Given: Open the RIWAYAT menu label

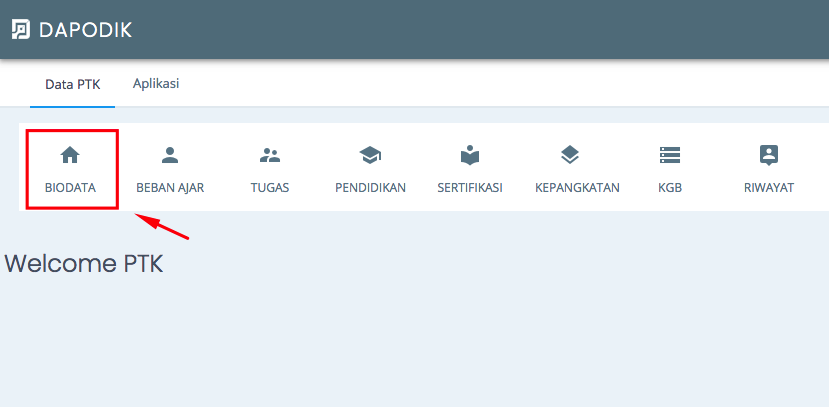Looking at the screenshot, I should (x=769, y=188).
